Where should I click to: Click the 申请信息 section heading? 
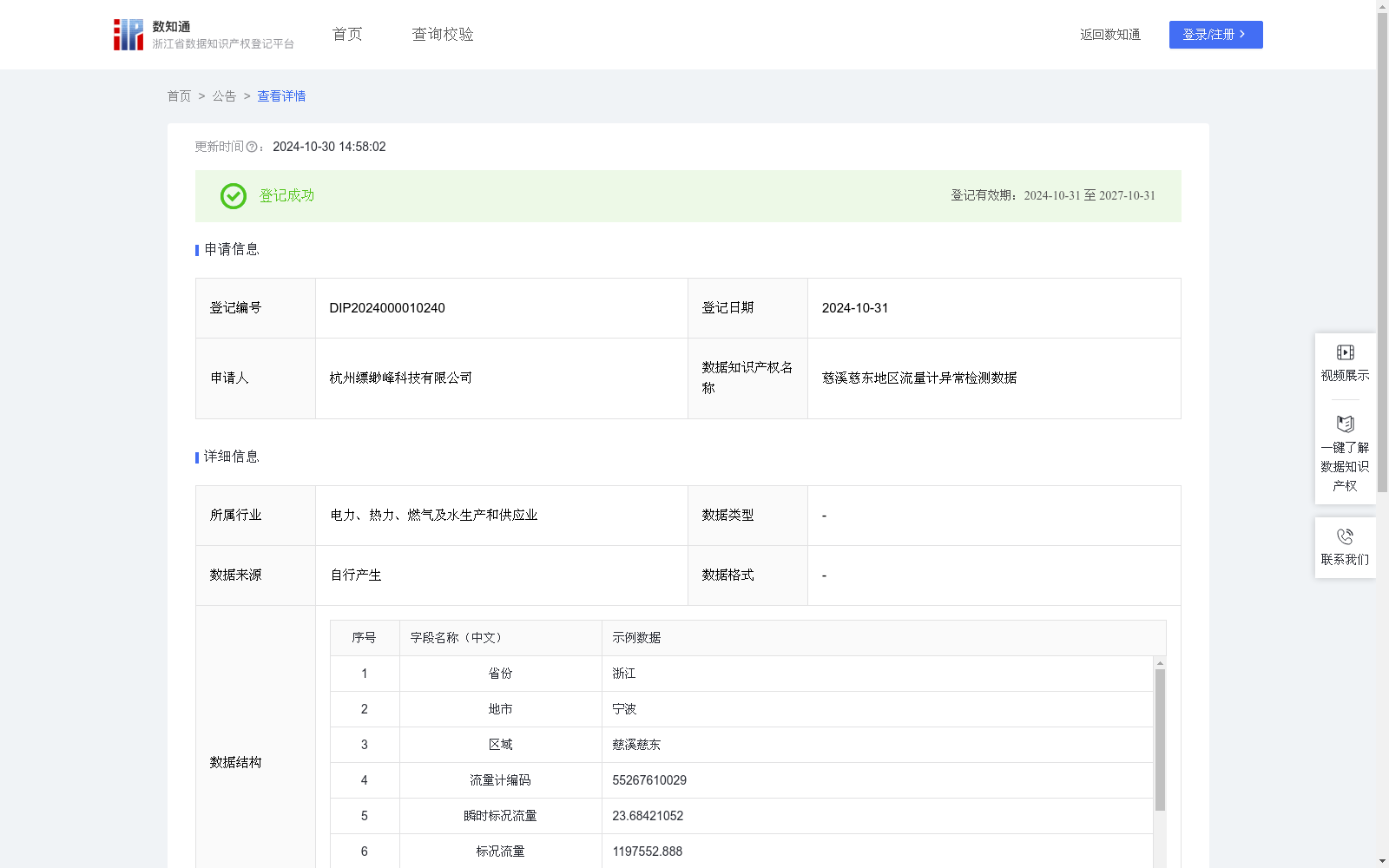pyautogui.click(x=232, y=250)
